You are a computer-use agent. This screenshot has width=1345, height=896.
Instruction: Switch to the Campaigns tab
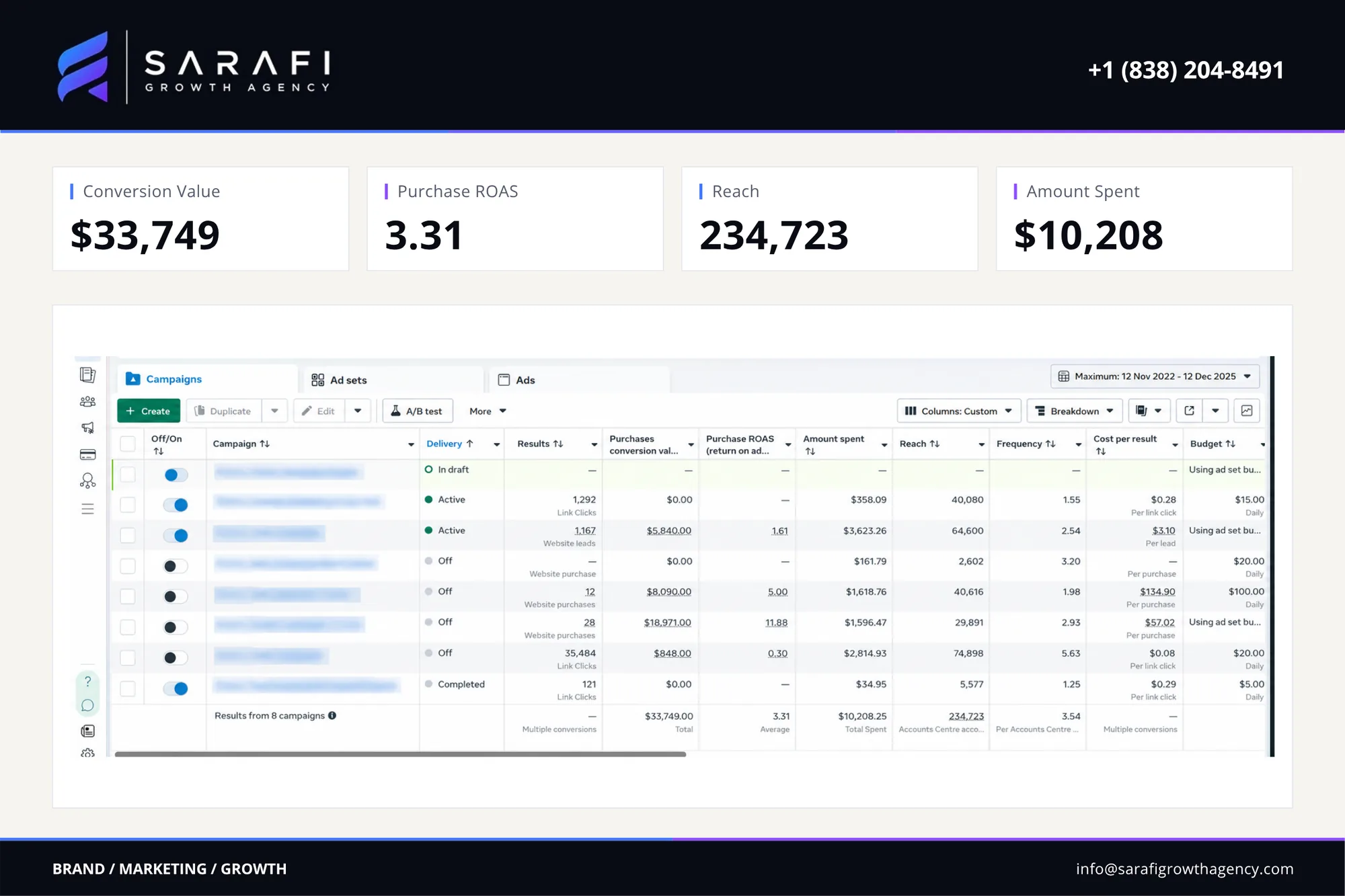(207, 379)
